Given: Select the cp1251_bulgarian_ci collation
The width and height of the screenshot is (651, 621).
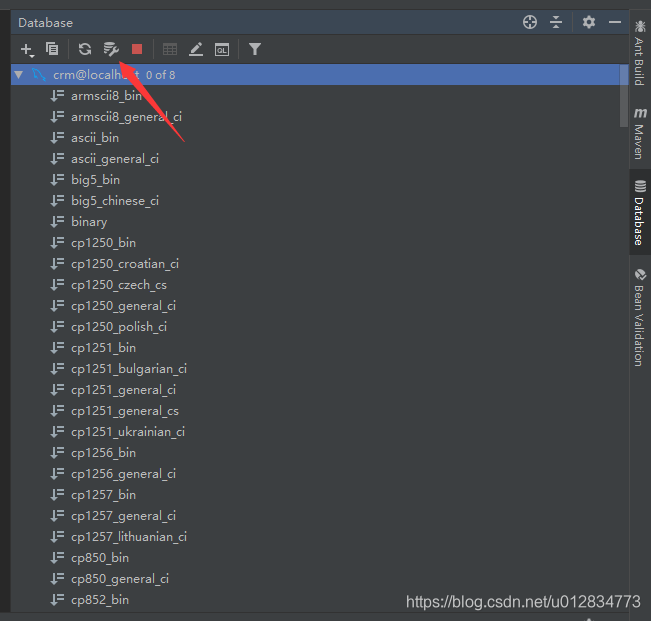Looking at the screenshot, I should coord(129,369).
